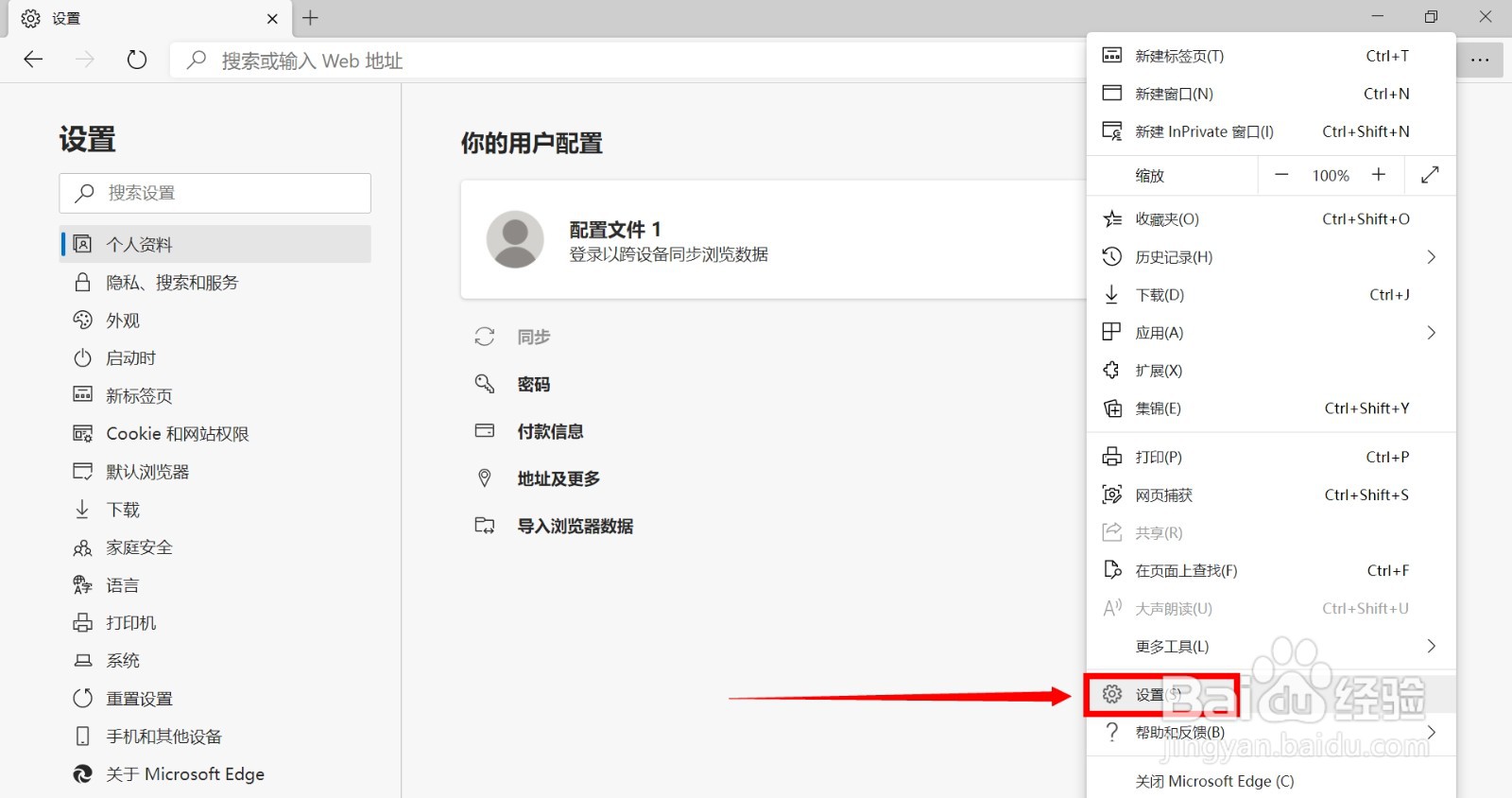This screenshot has height=798, width=1512.
Task: Increase zoom with plus button
Action: click(1379, 175)
